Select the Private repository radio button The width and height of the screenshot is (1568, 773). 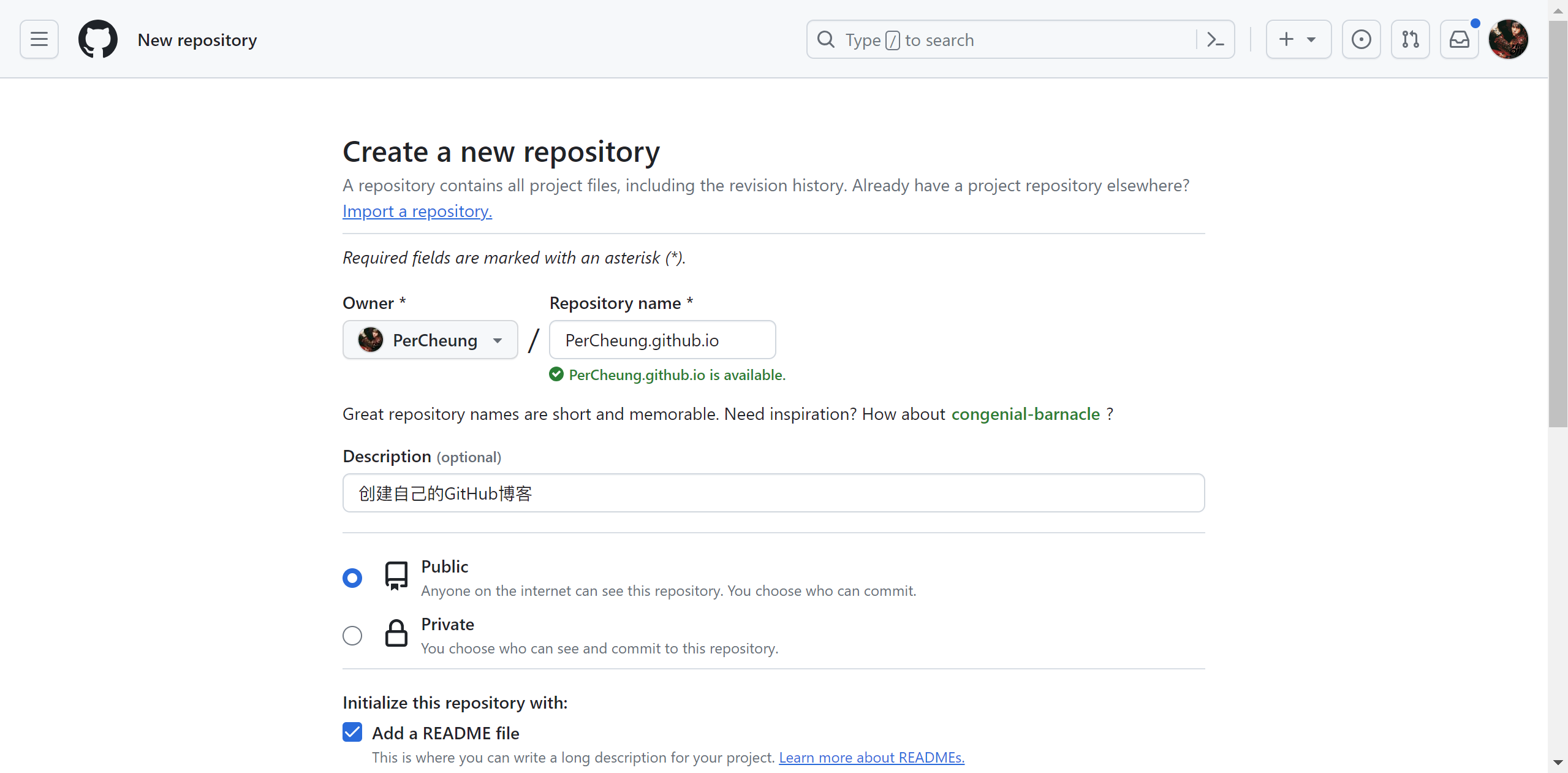[352, 636]
